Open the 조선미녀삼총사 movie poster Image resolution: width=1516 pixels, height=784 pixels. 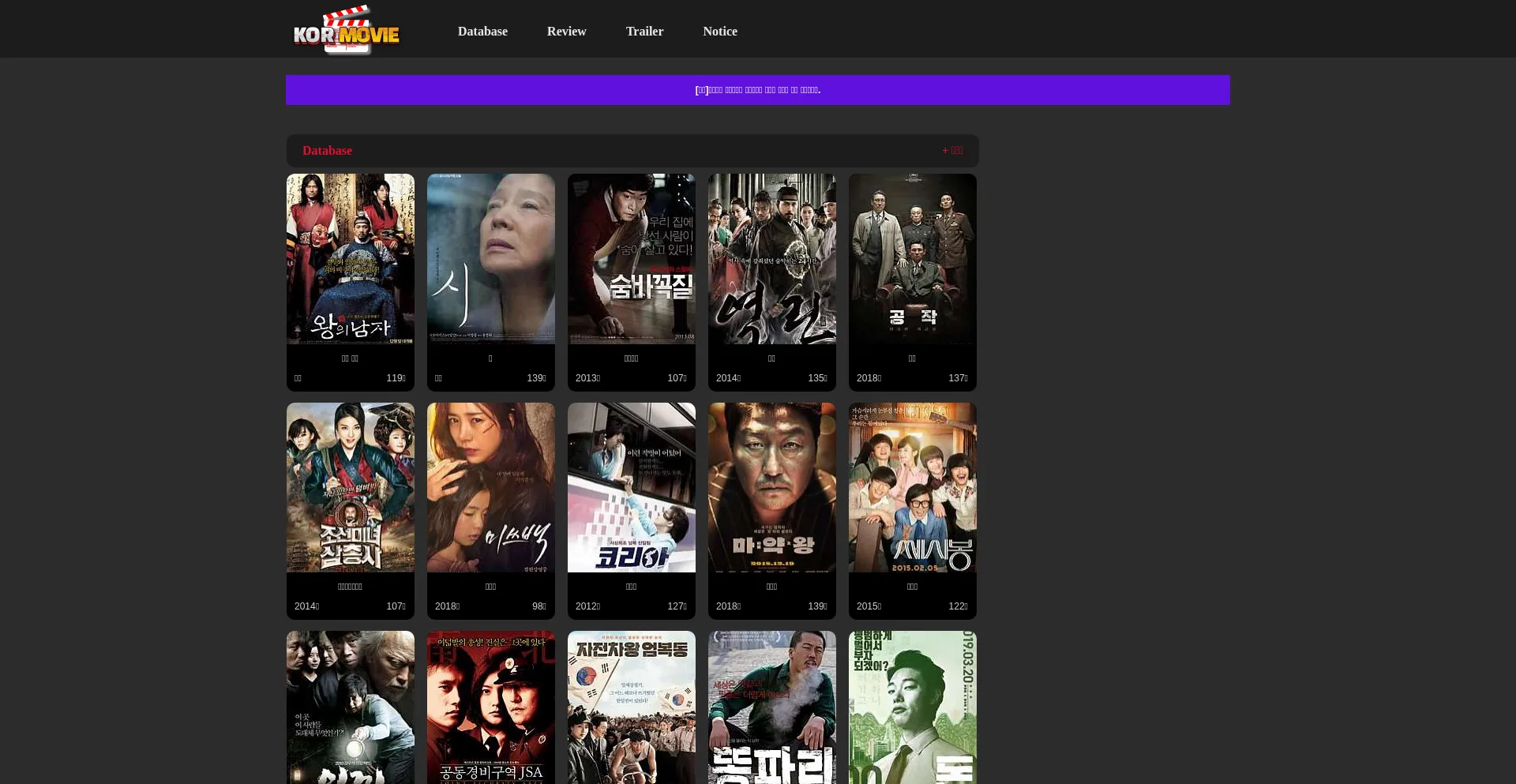(x=350, y=487)
